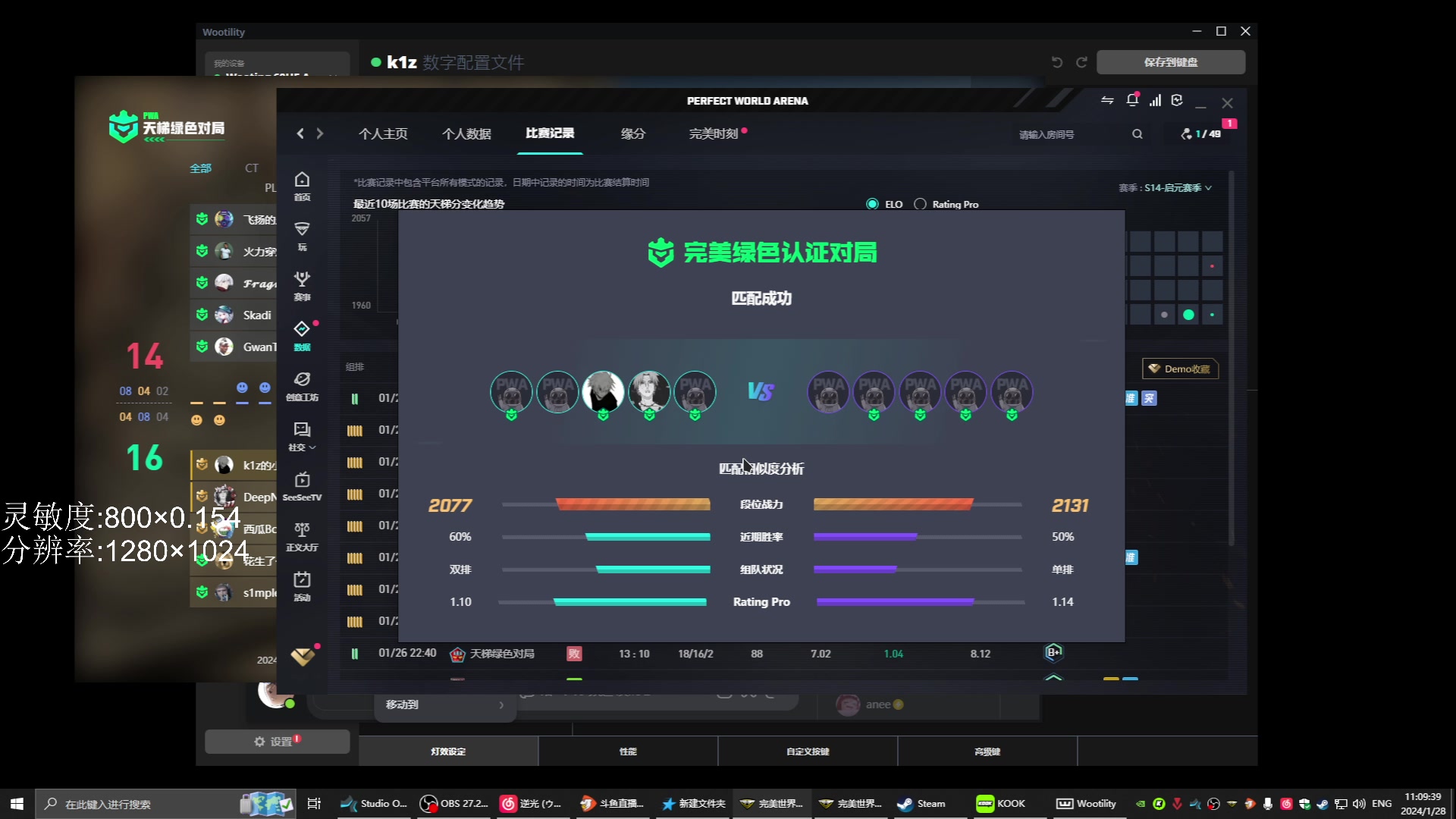Click the purple Rating Pro 1.14 bar
Image resolution: width=1456 pixels, height=819 pixels.
point(895,602)
